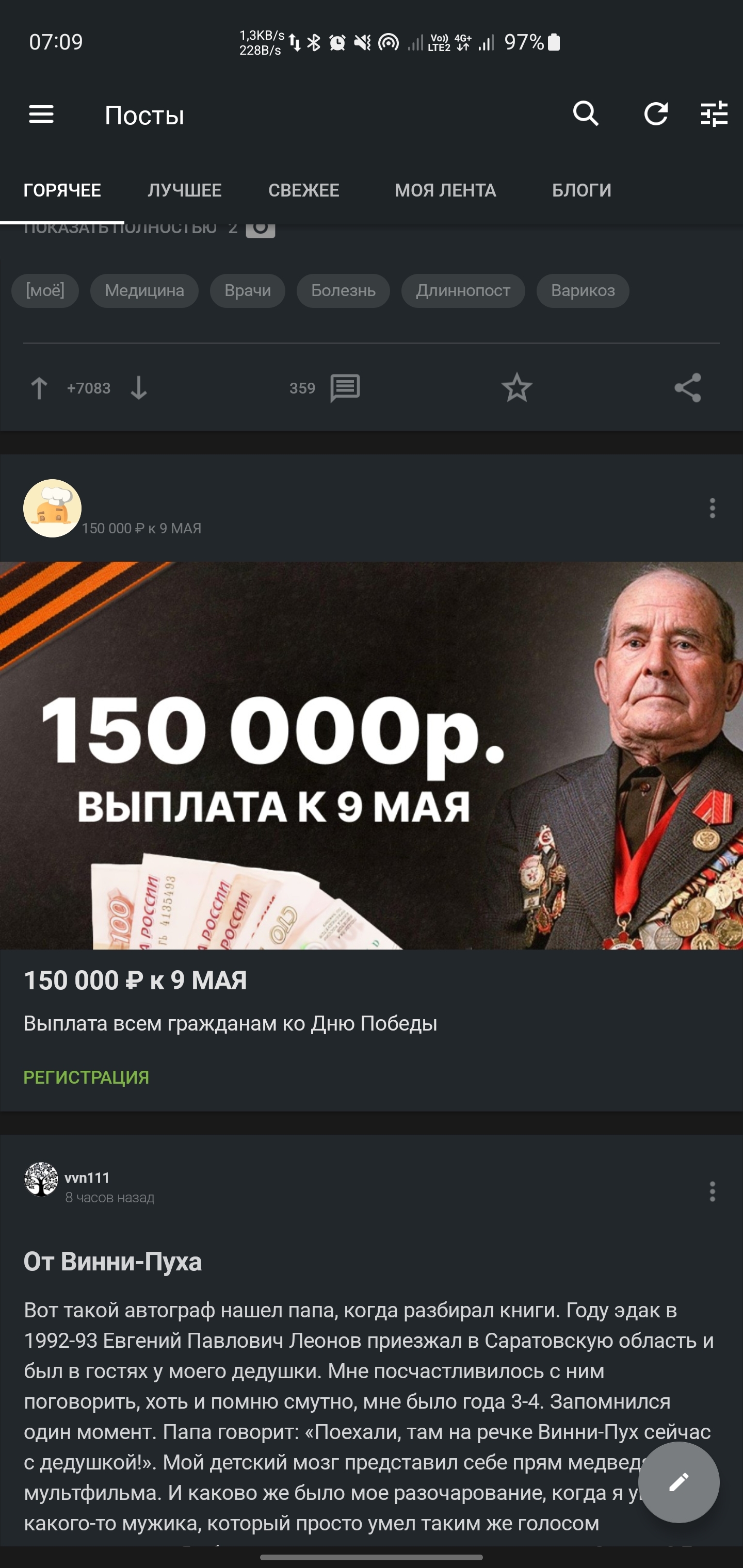This screenshot has width=743, height=1568.
Task: Share the post via share icon
Action: 688,388
